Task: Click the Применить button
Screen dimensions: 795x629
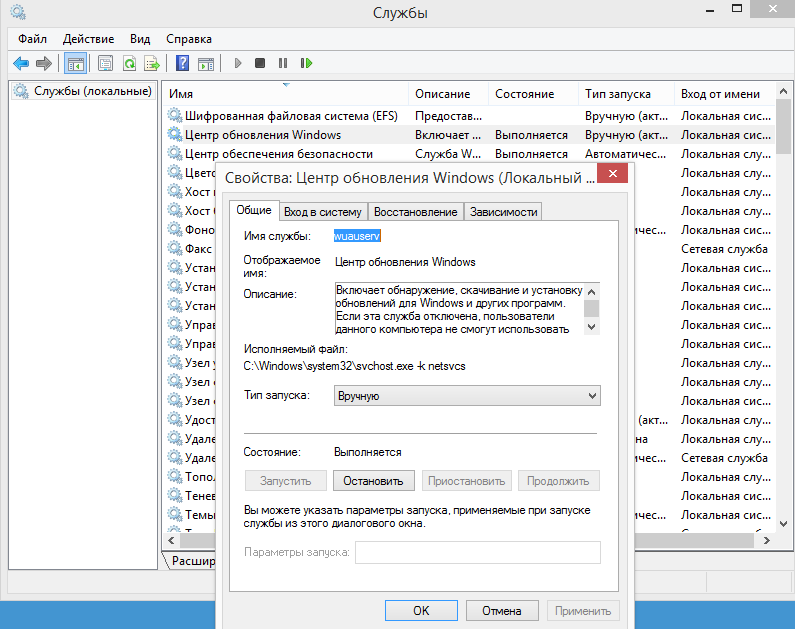Action: (x=583, y=611)
